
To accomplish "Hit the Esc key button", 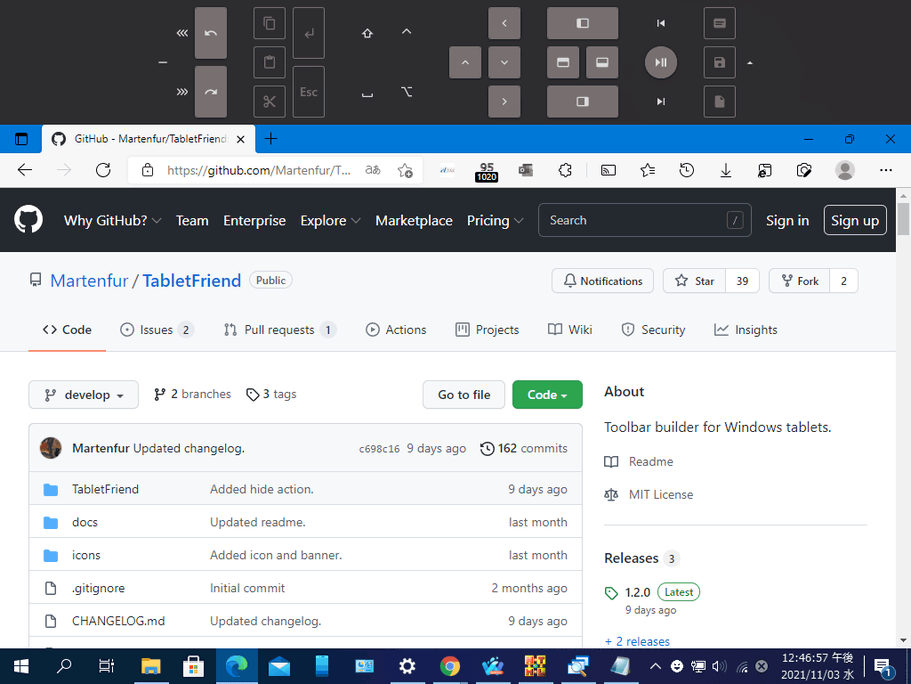I will click(x=309, y=92).
